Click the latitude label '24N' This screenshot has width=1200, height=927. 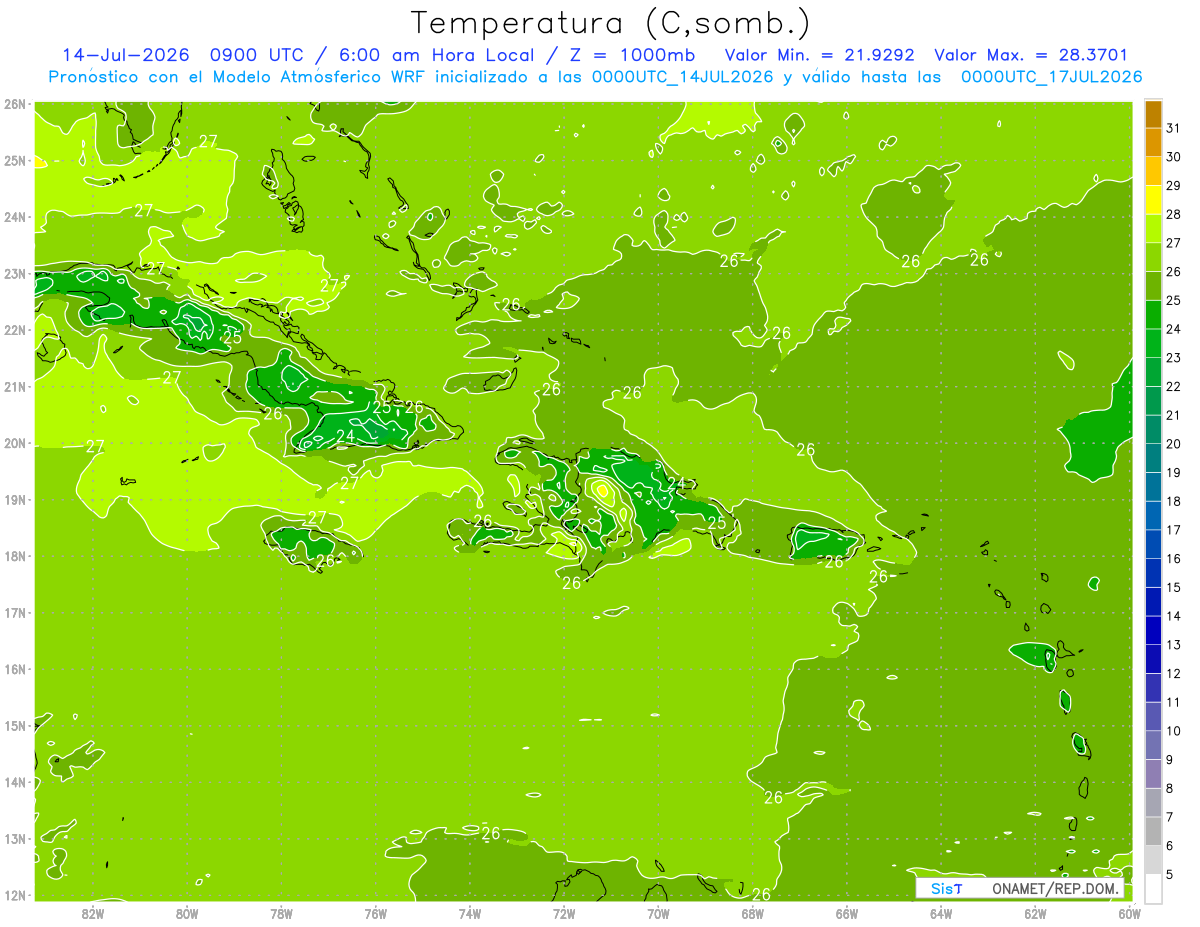click(x=15, y=217)
